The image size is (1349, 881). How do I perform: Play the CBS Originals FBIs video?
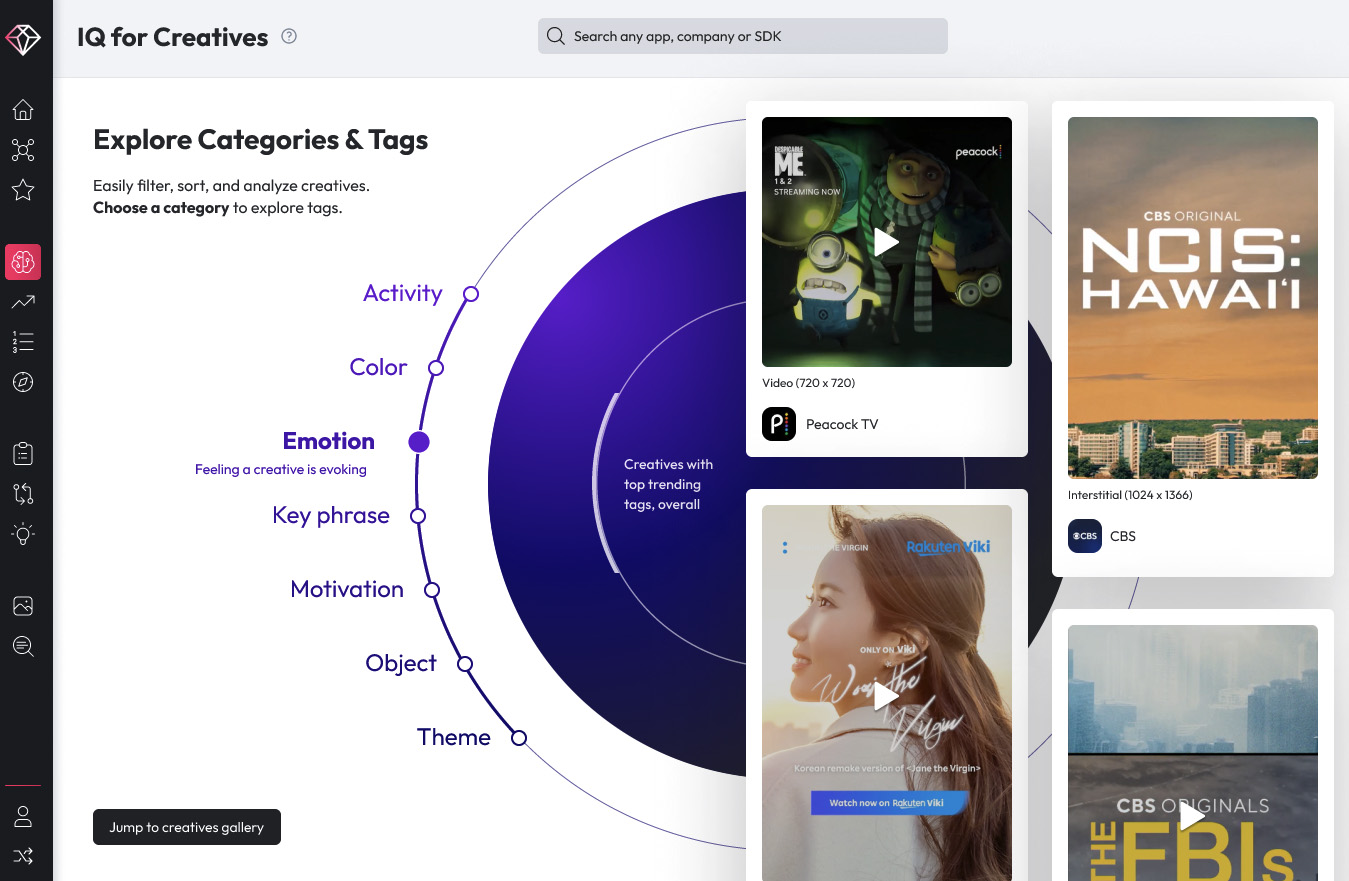pyautogui.click(x=1193, y=817)
